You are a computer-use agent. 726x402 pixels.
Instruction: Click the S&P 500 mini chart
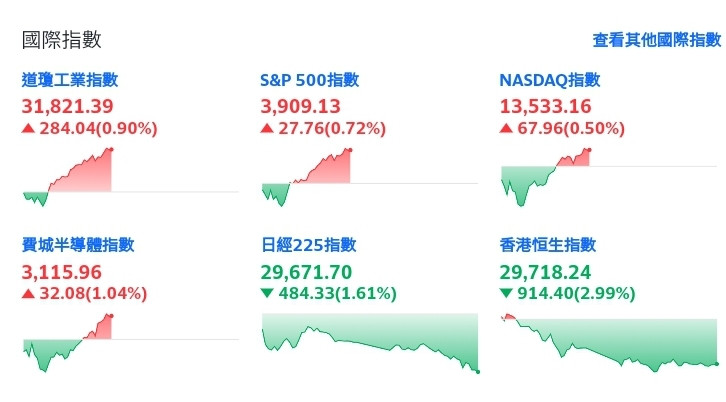(x=306, y=177)
